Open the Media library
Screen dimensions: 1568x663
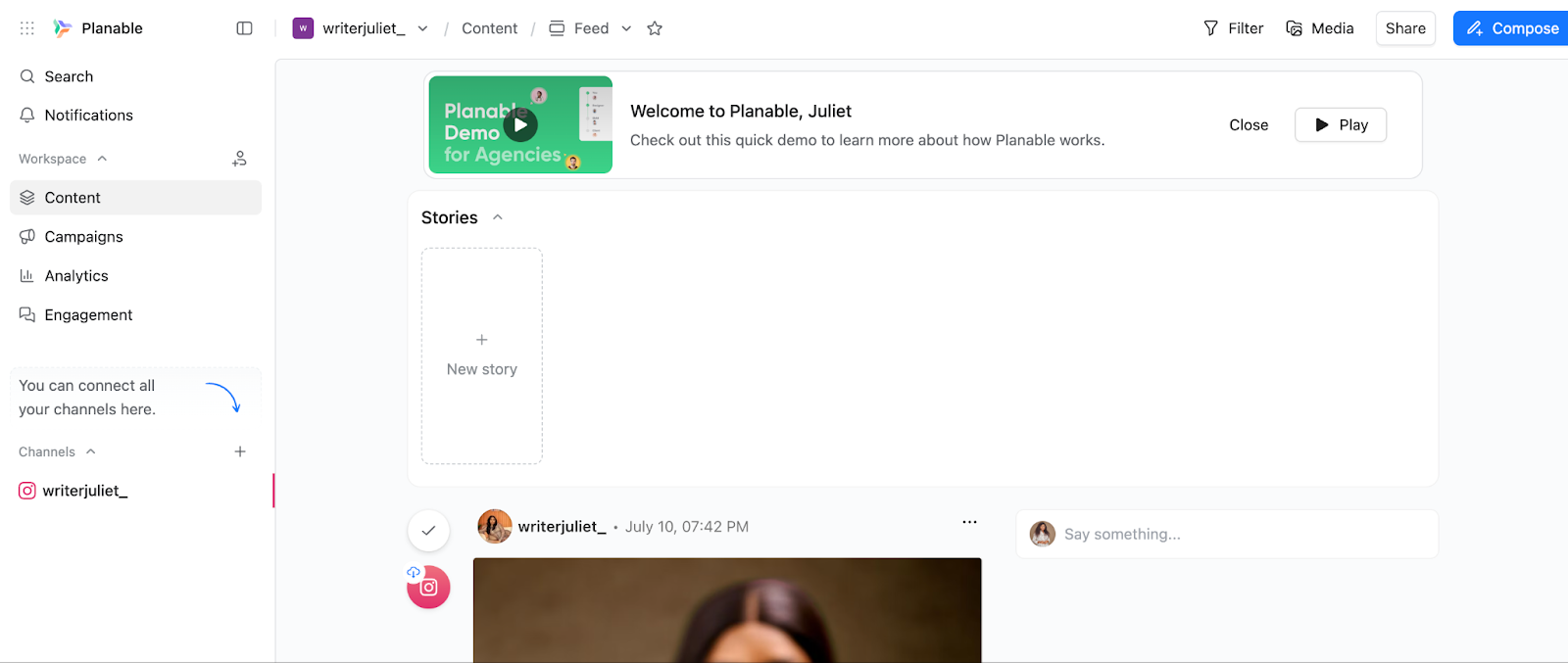click(x=1319, y=28)
